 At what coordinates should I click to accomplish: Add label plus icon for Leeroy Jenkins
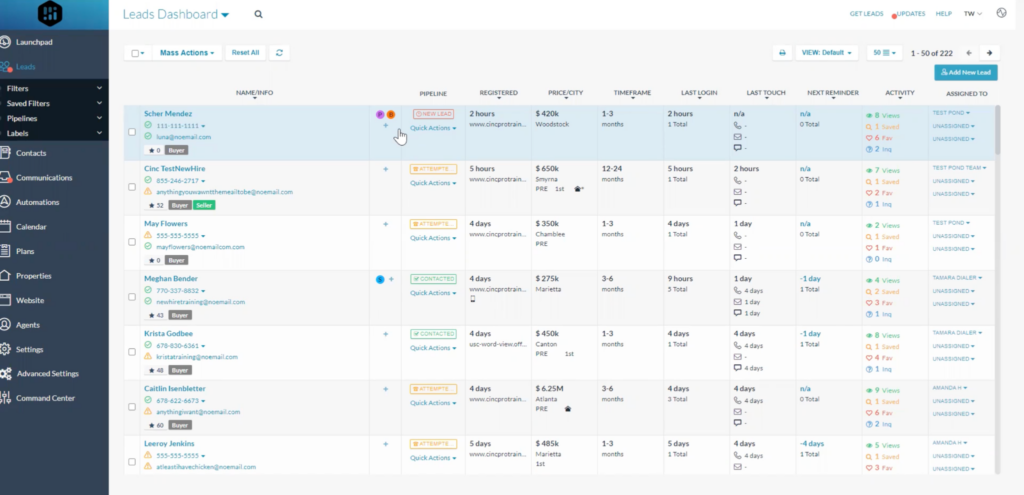point(385,444)
